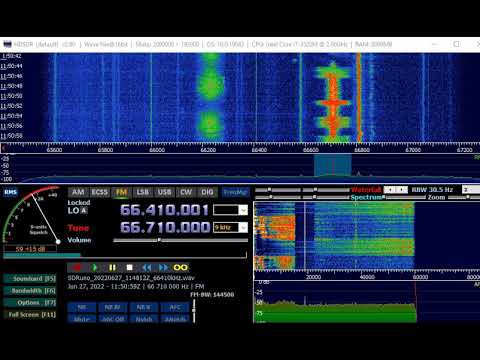
Task: Click the LO frequency display 66.410.001
Action: [x=164, y=210]
